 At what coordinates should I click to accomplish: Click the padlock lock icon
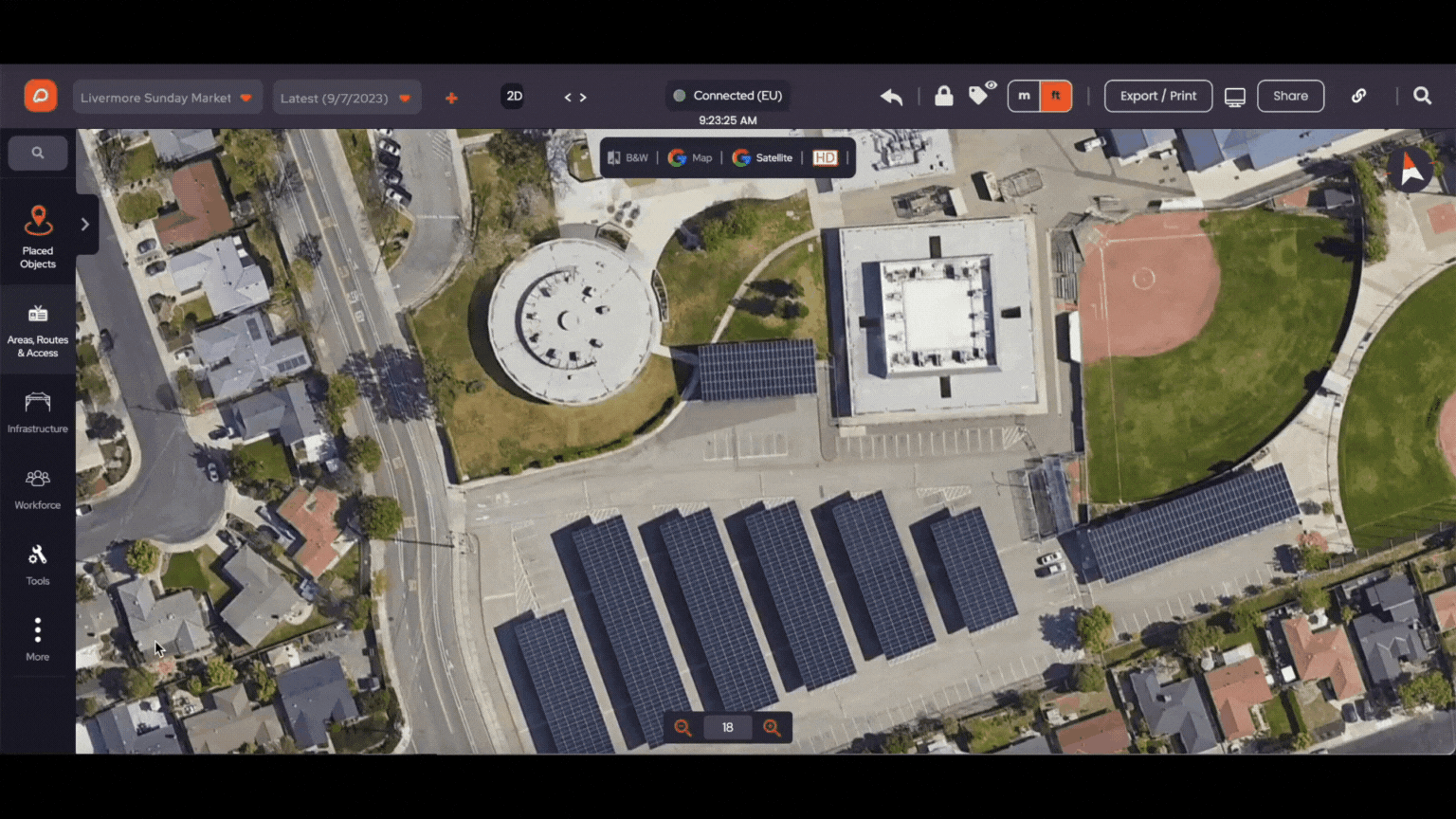pyautogui.click(x=944, y=96)
